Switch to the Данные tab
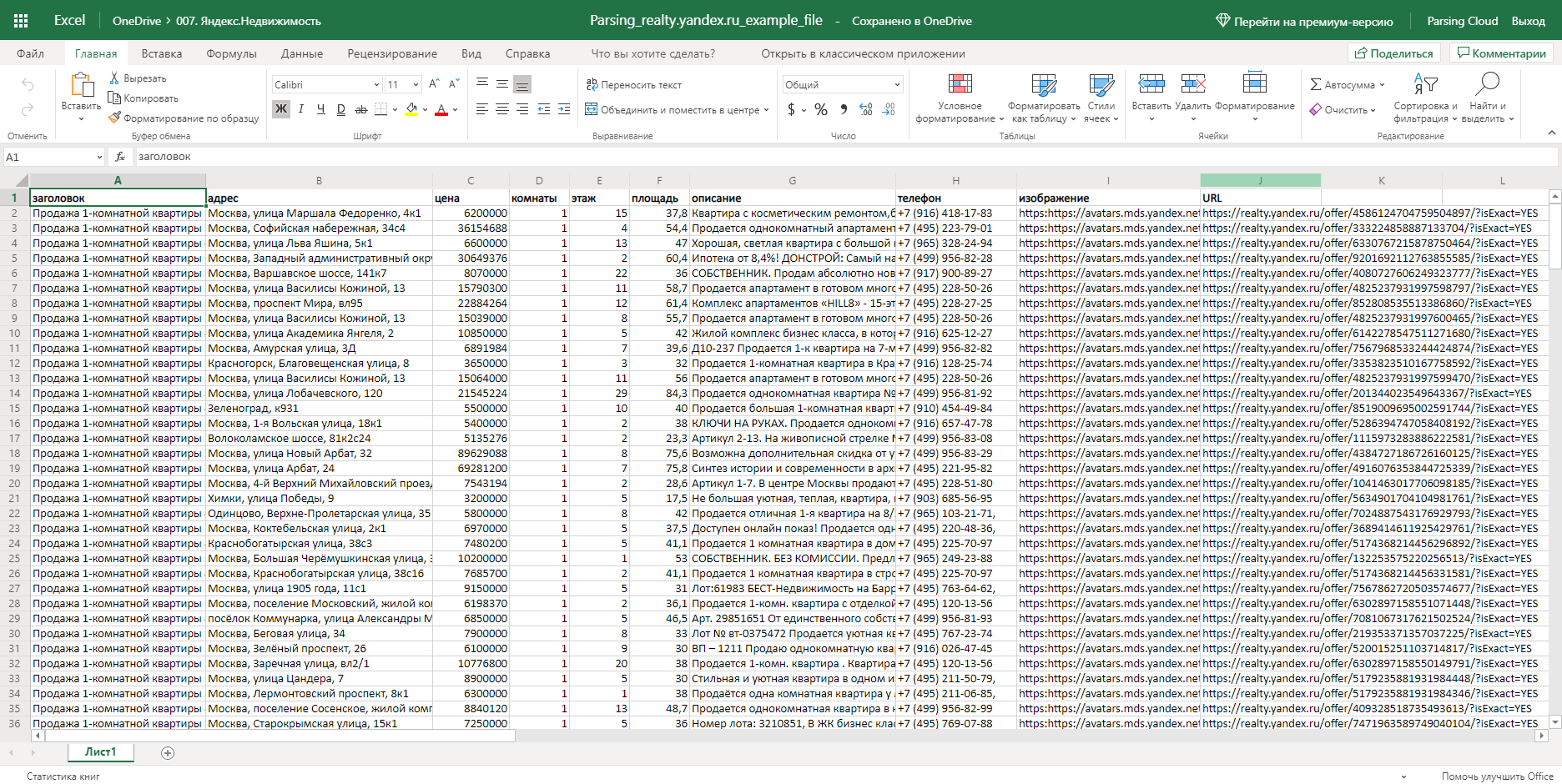This screenshot has height=784, width=1562. tap(302, 53)
